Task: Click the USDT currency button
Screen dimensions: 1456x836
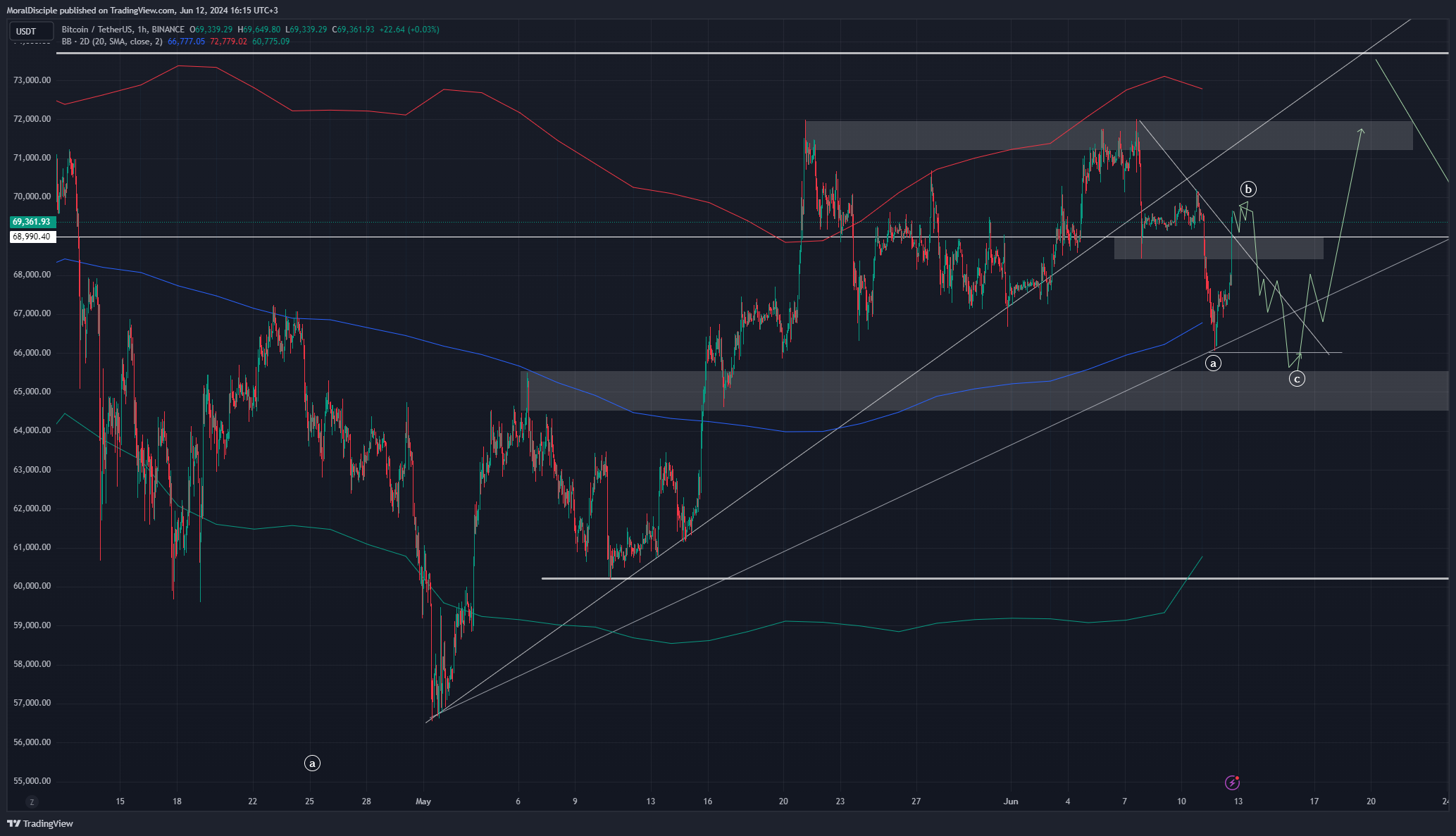Action: tap(31, 31)
